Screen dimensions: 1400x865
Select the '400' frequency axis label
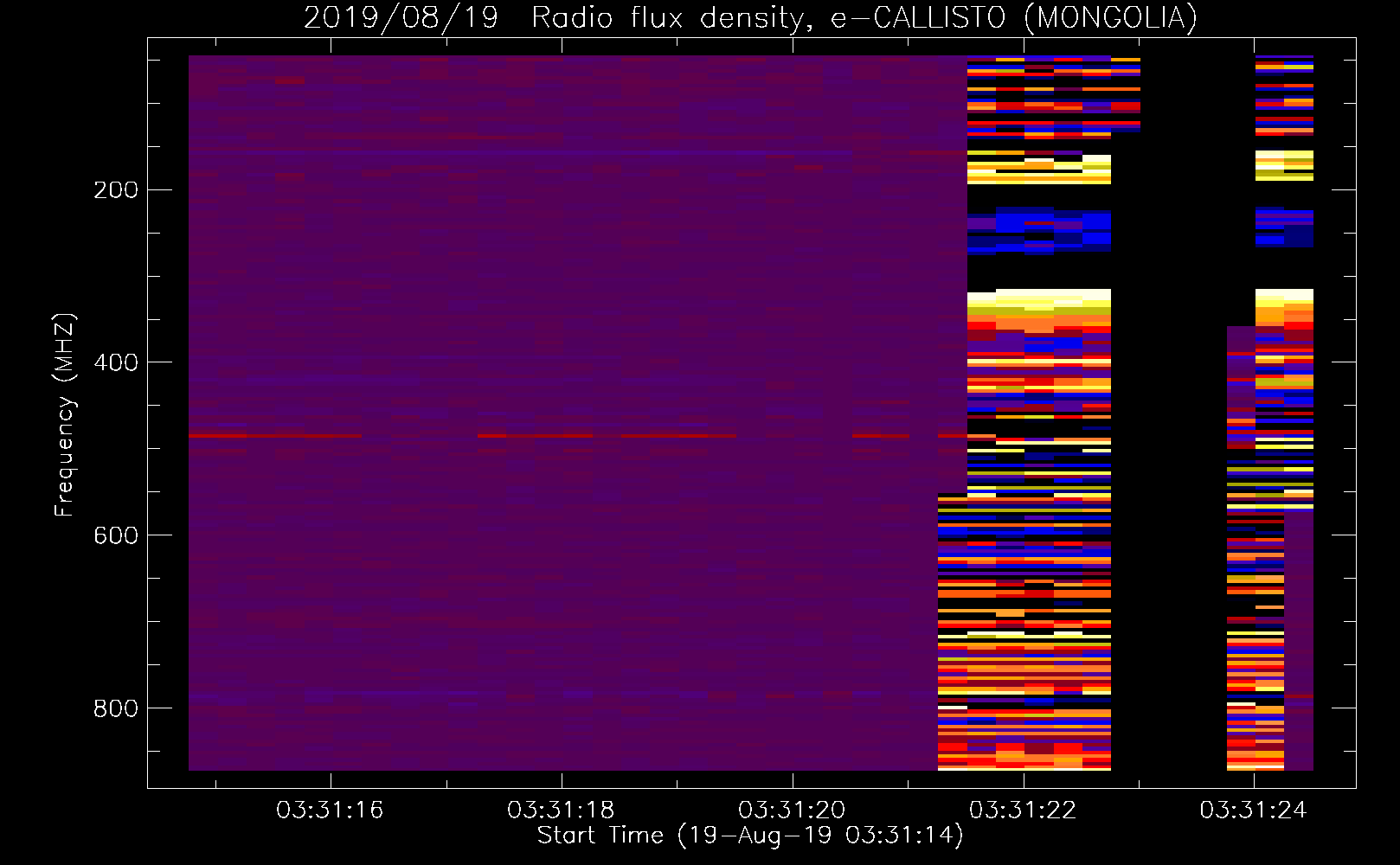pos(116,362)
